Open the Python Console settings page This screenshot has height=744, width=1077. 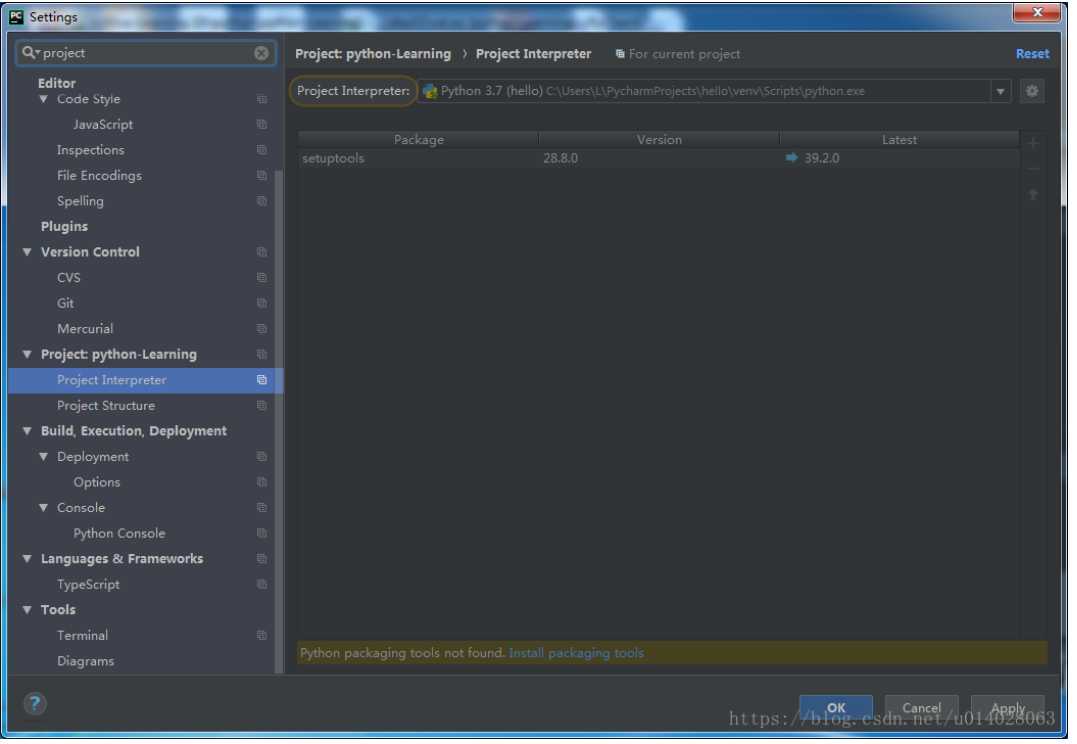tap(120, 533)
